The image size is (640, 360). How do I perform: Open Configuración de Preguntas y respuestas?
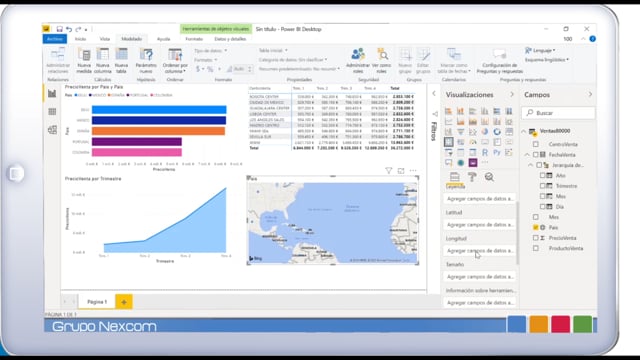(500, 60)
